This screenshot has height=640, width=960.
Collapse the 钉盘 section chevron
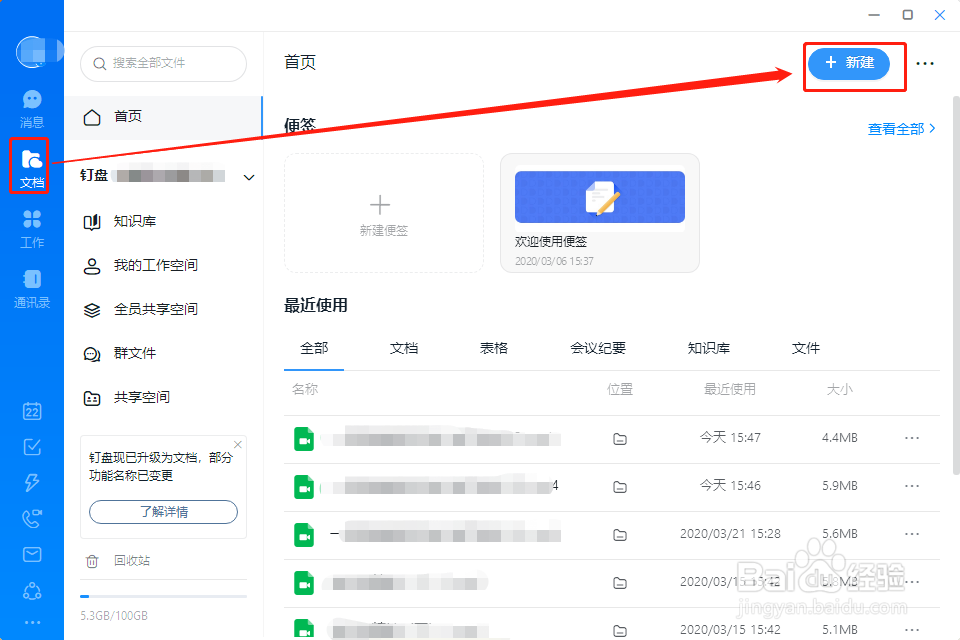tap(248, 176)
